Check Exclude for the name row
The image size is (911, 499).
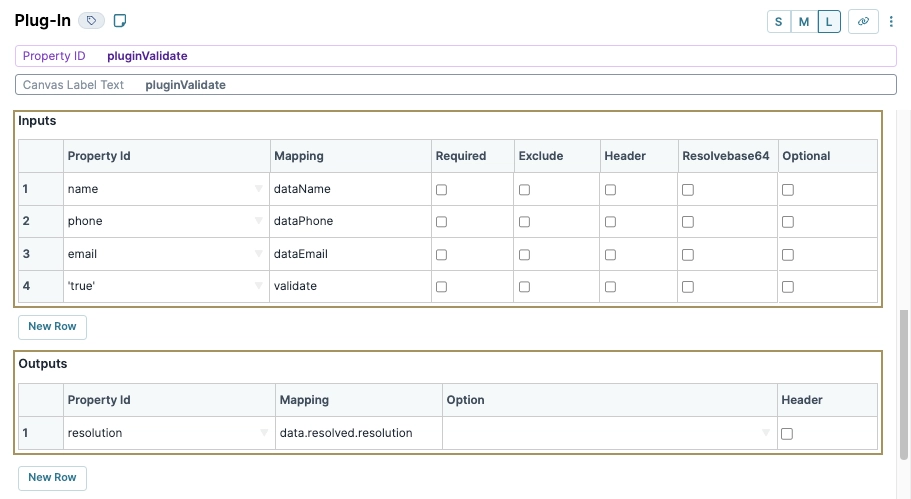[x=525, y=190]
